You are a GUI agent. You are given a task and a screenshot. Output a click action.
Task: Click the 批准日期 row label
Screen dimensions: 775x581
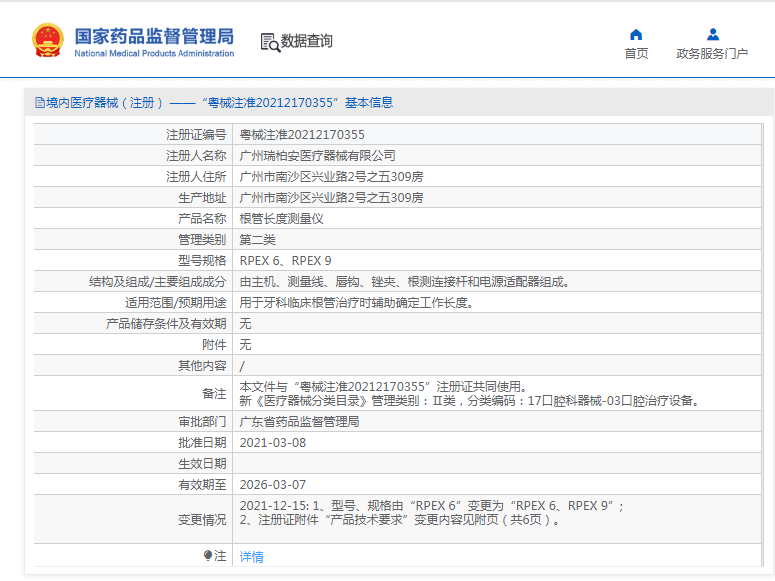click(x=202, y=443)
